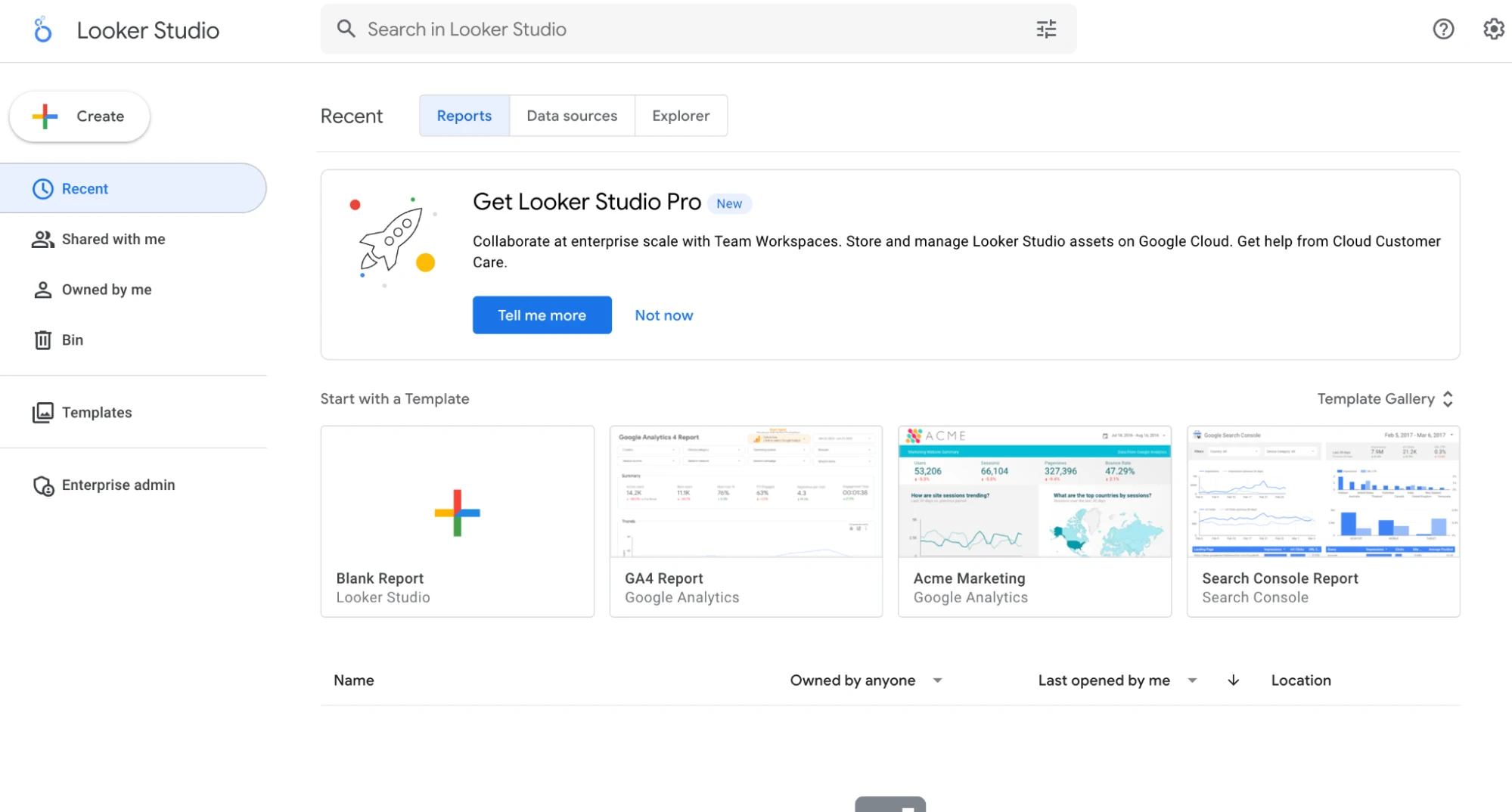1512x812 pixels.
Task: Open the Blank Report template
Action: pos(457,521)
